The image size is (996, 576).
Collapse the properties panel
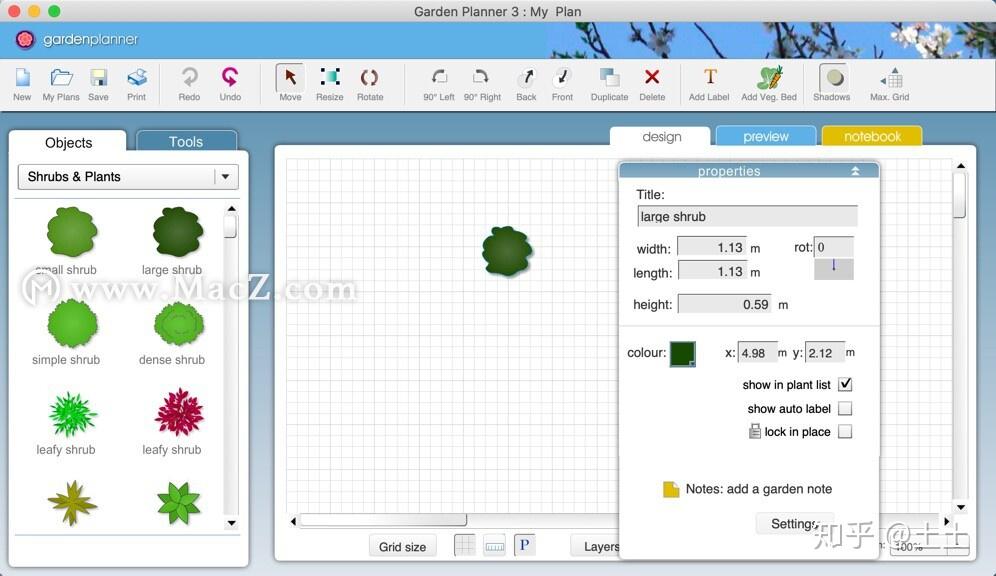pos(855,170)
